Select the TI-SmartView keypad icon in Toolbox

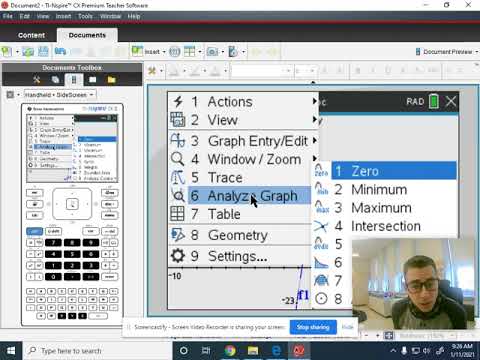(x=74, y=80)
